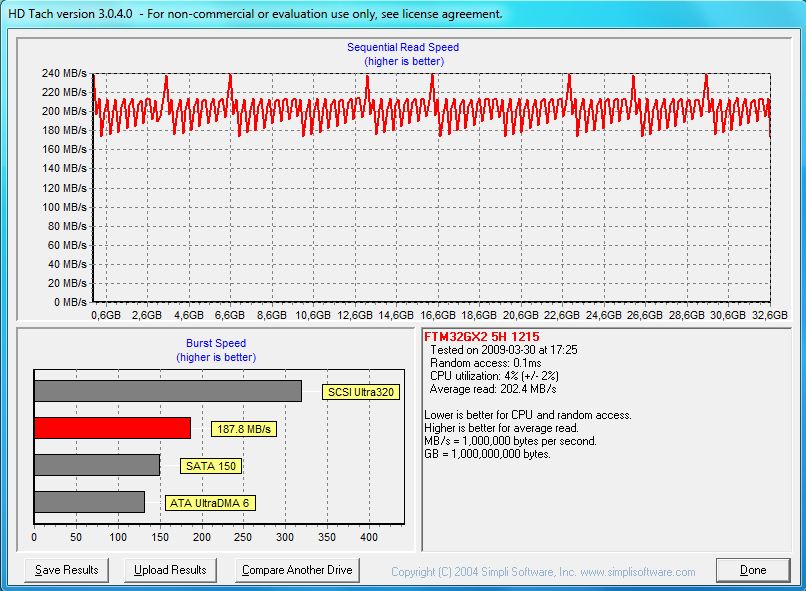Click the ATA UltraDMA 6 label
Screen dimensions: 806x591
[x=210, y=503]
